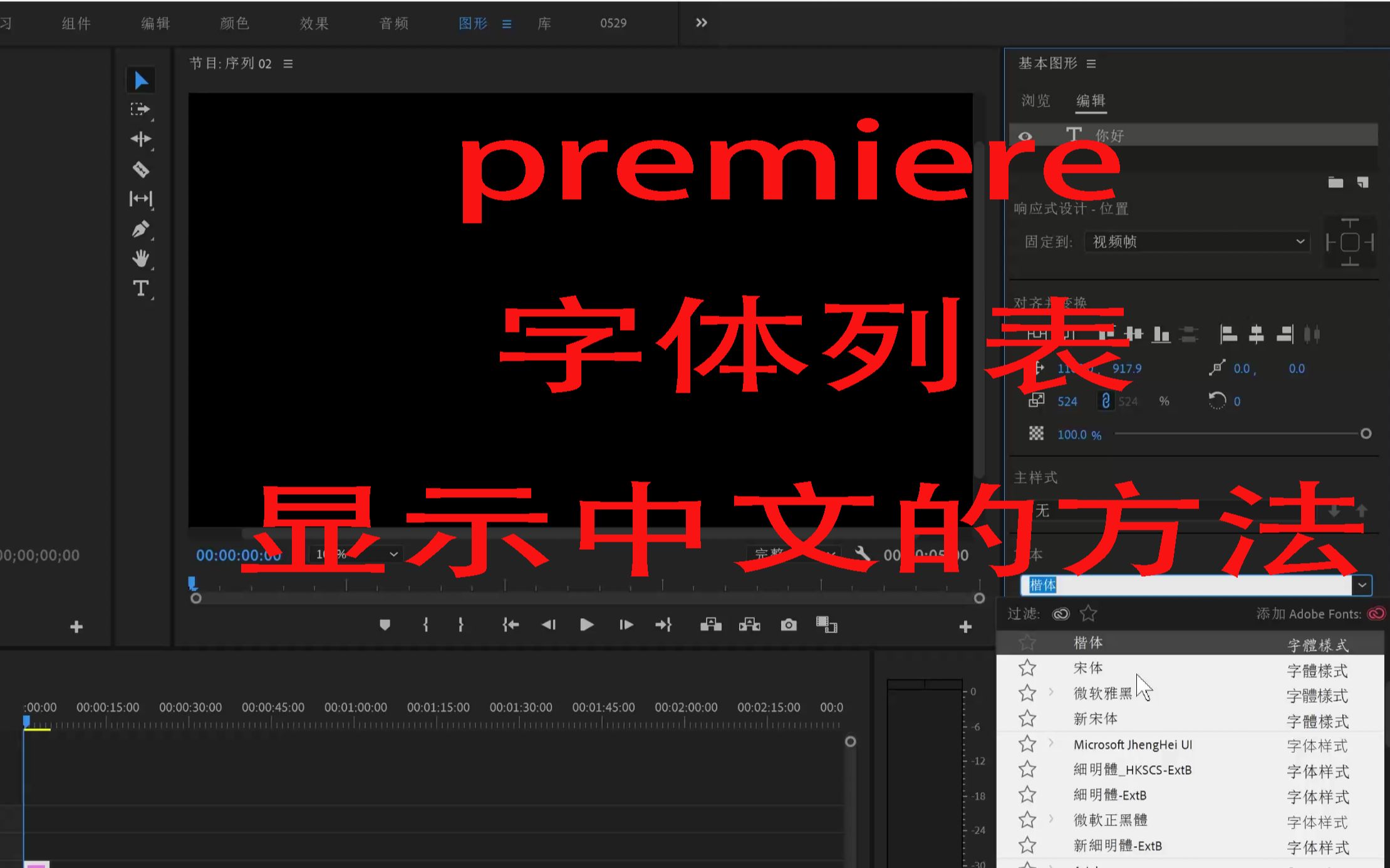The width and height of the screenshot is (1390, 868).
Task: Play the program sequence
Action: pyautogui.click(x=587, y=624)
